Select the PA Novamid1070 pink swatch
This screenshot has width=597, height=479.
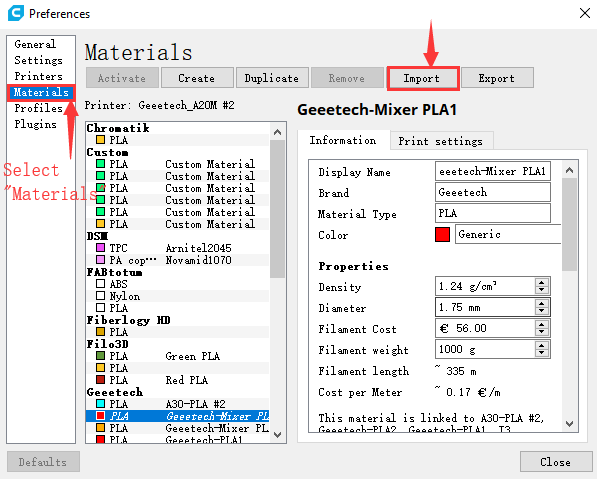[101, 260]
